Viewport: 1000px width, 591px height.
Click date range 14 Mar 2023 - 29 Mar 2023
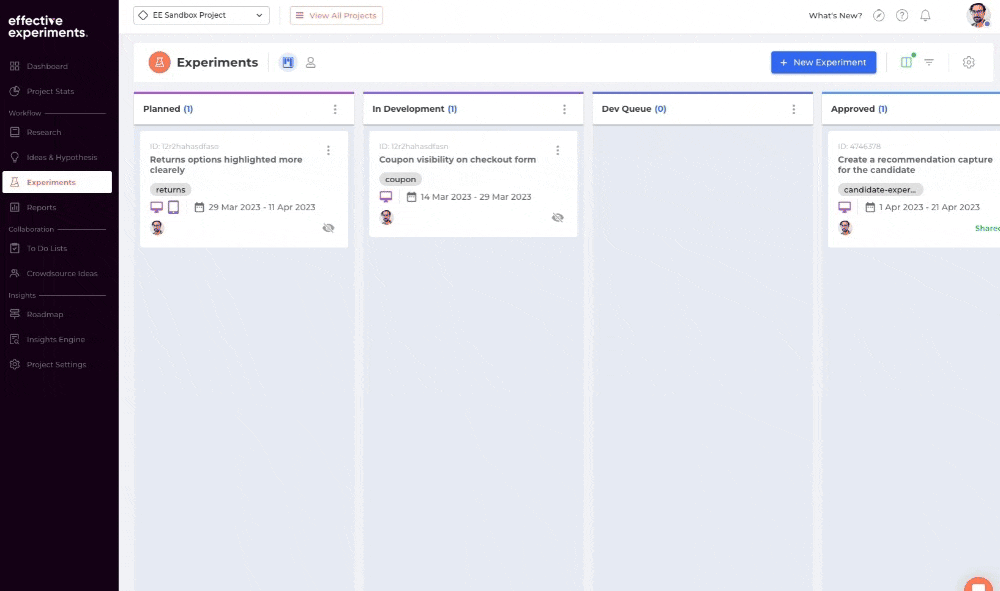(476, 197)
